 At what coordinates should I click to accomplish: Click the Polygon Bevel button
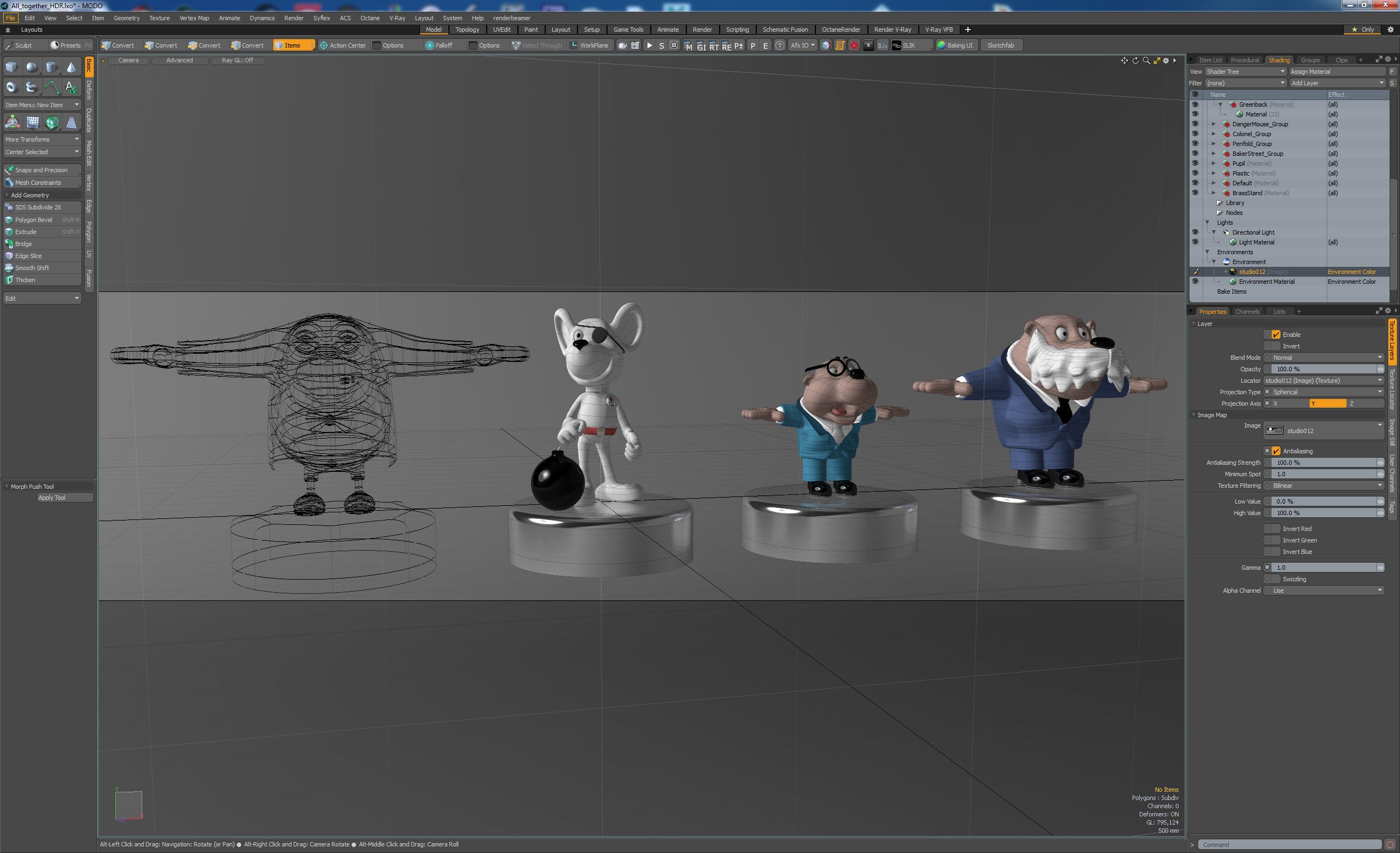[x=34, y=220]
